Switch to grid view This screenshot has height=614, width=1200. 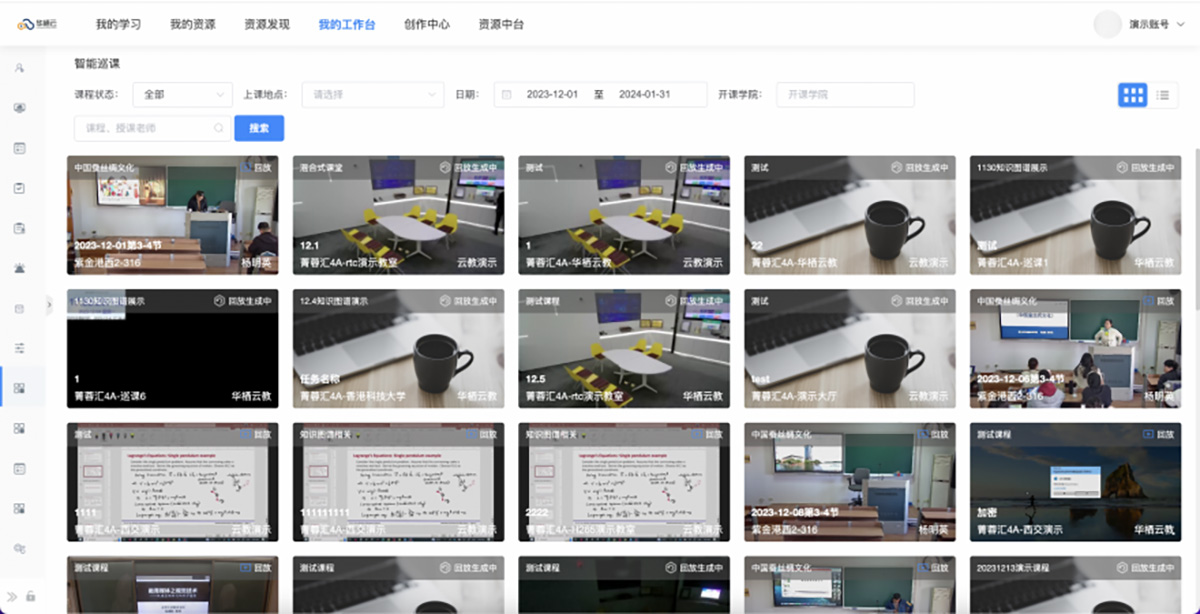(x=1133, y=95)
